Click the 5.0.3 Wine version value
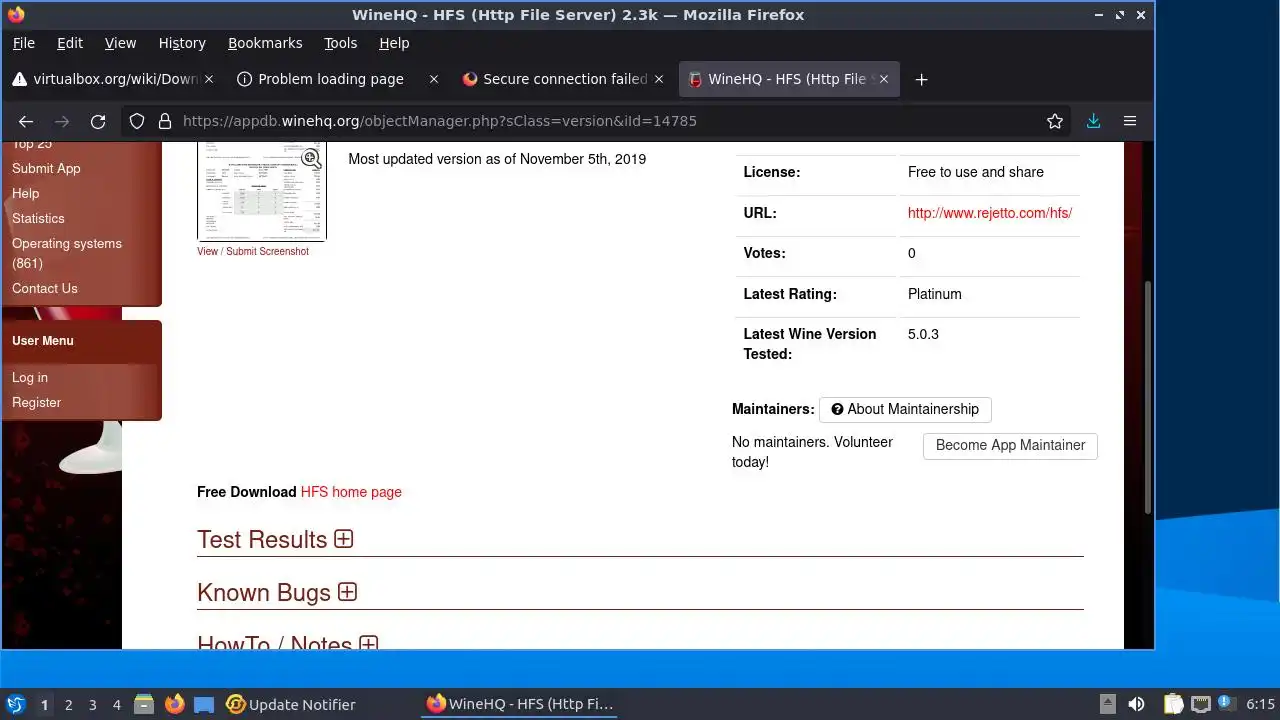The image size is (1280, 720). click(x=923, y=334)
